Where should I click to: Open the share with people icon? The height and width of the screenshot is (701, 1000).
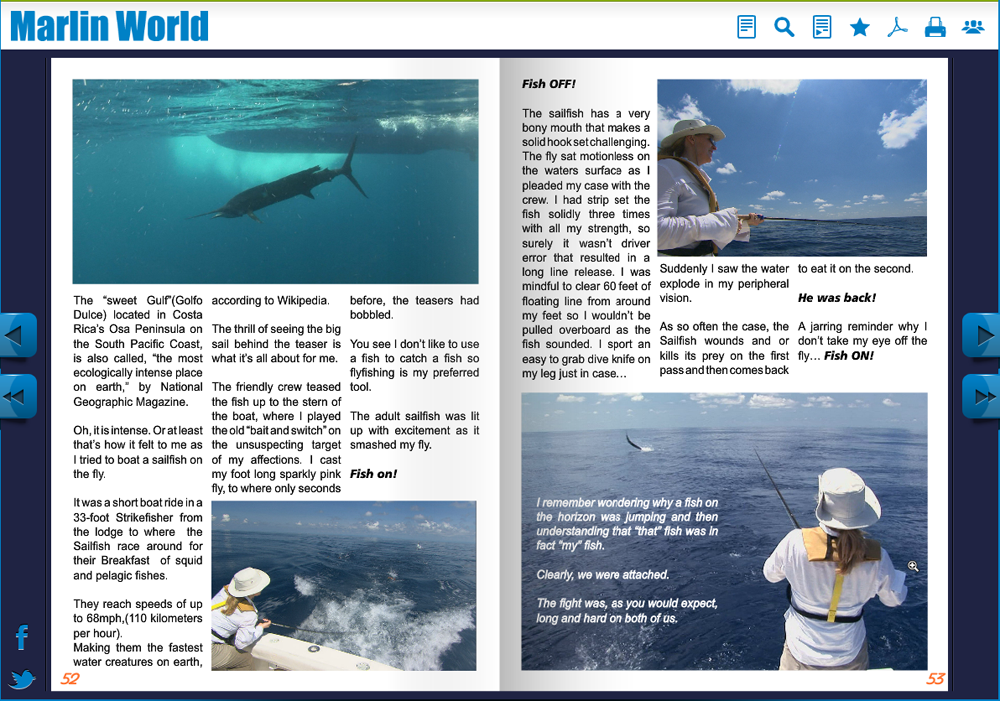pos(973,27)
